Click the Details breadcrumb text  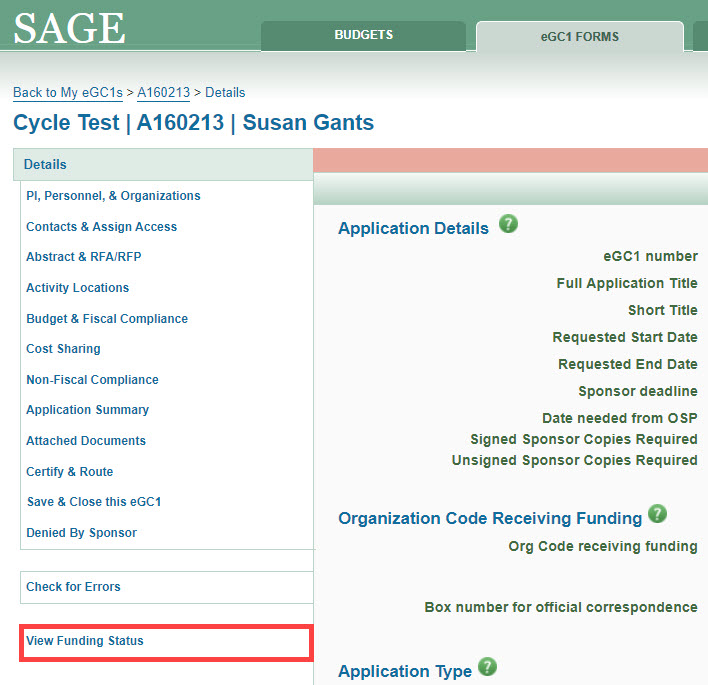225,93
